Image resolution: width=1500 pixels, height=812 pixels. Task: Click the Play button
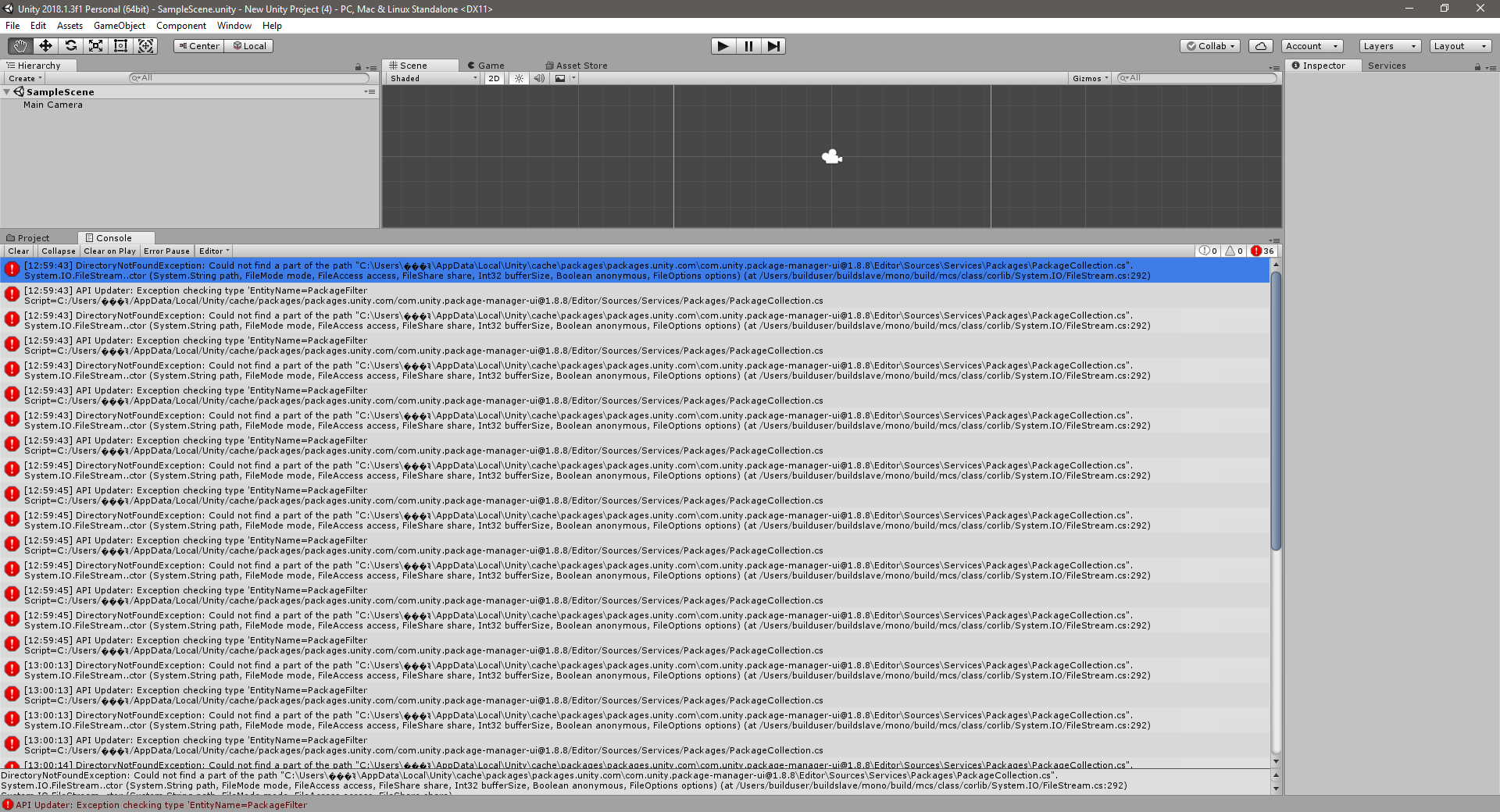[x=723, y=46]
